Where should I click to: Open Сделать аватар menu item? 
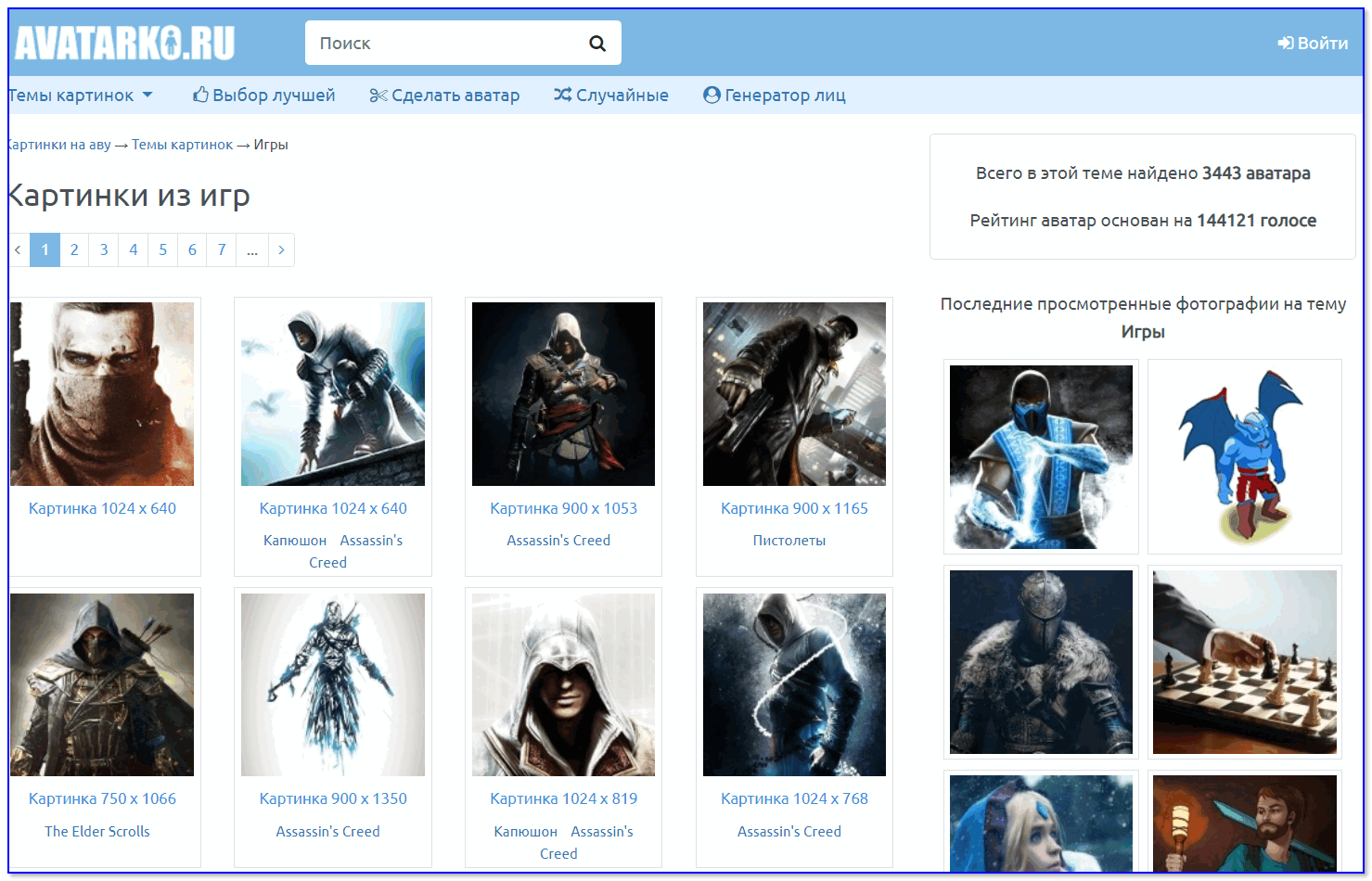444,95
